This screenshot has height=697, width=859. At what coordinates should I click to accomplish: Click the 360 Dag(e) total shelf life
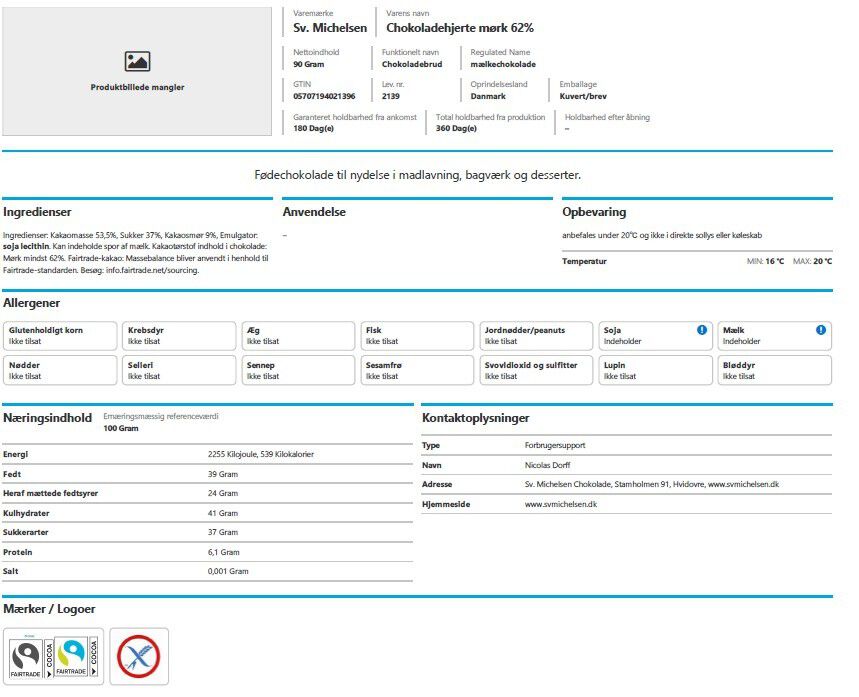456,129
